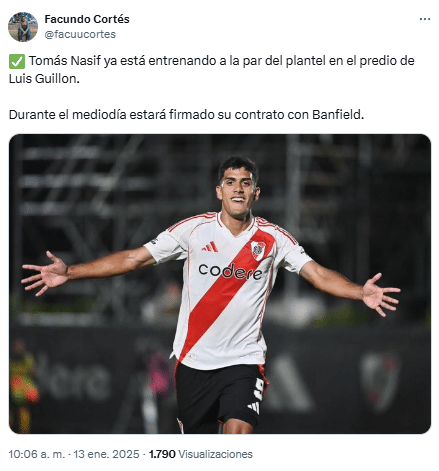
Task: Click the Adidas logo on the shirt
Action: (210, 247)
